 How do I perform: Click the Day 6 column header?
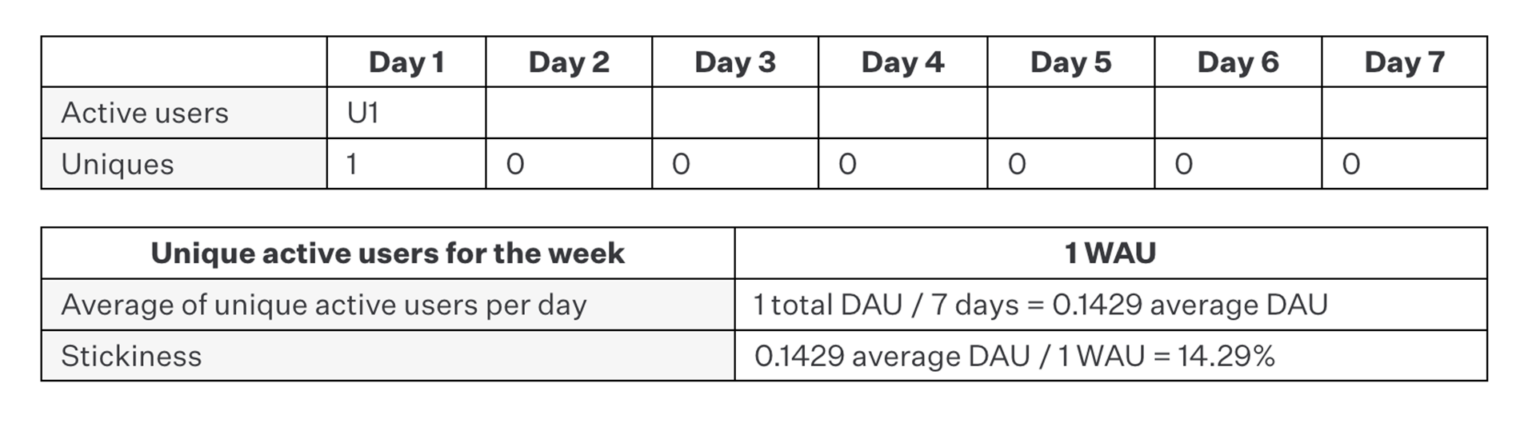(x=1237, y=63)
